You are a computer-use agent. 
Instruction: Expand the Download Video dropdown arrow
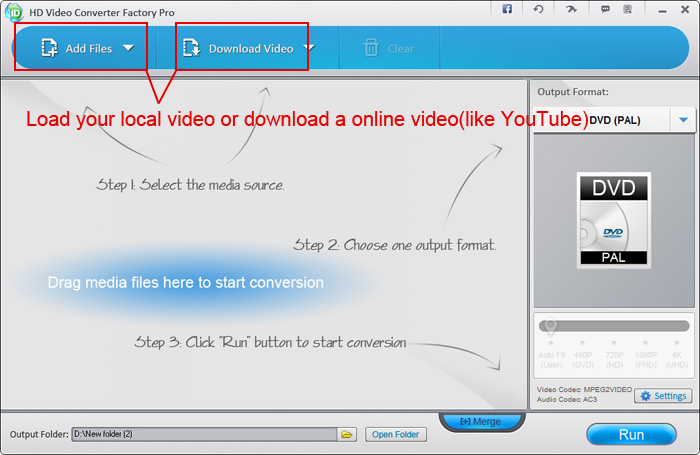coord(309,48)
